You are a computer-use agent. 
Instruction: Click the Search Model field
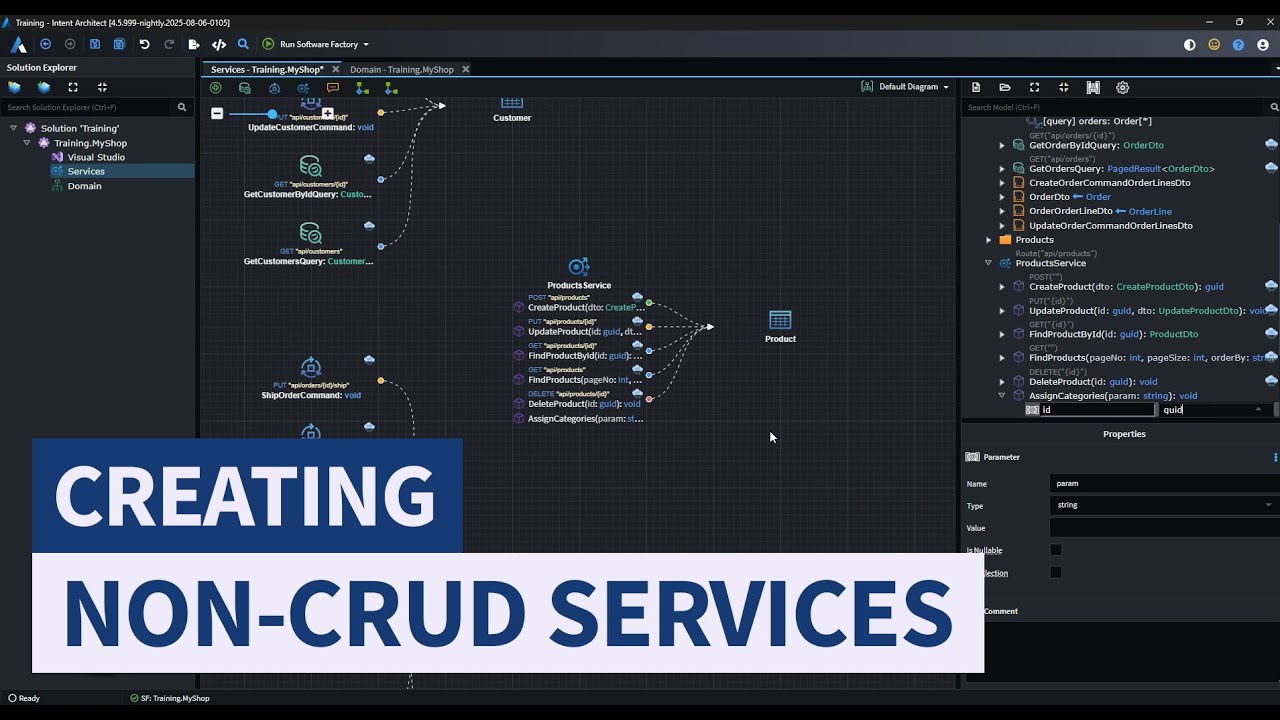tap(1115, 107)
